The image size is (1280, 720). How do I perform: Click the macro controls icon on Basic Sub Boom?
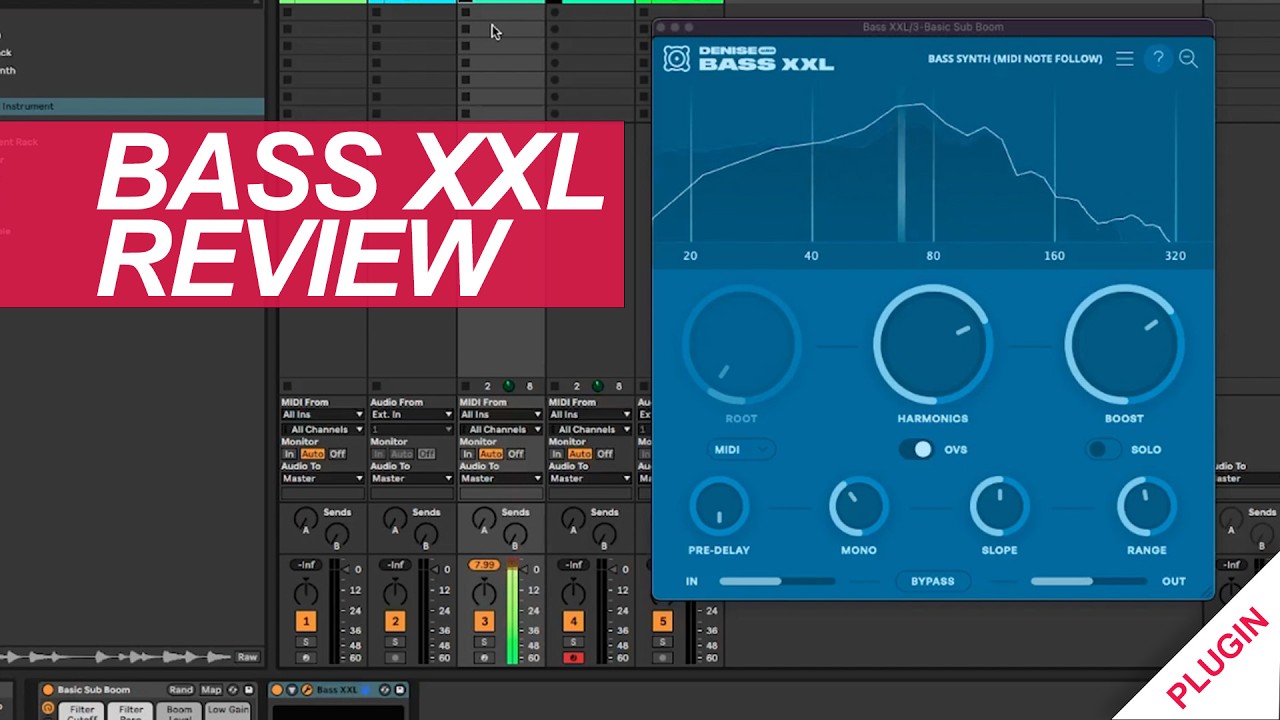pos(47,708)
